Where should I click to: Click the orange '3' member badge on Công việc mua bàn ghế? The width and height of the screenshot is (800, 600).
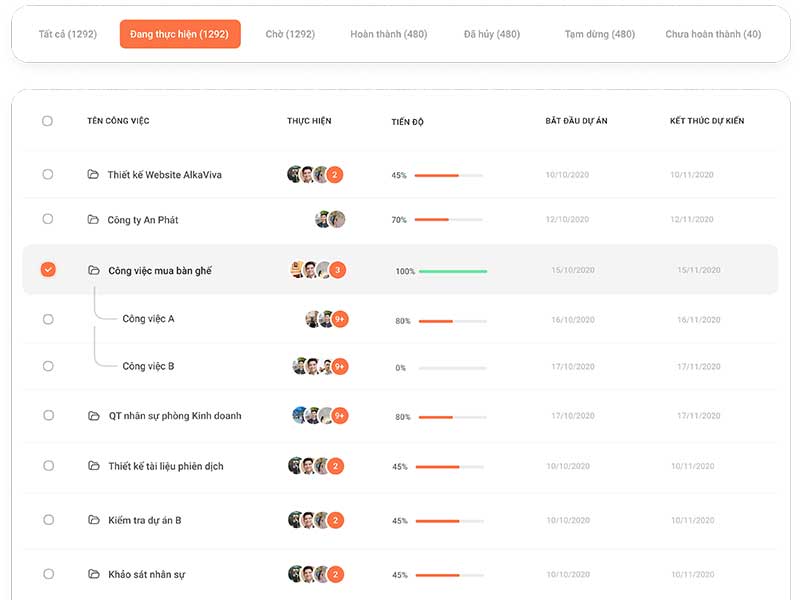tap(337, 270)
